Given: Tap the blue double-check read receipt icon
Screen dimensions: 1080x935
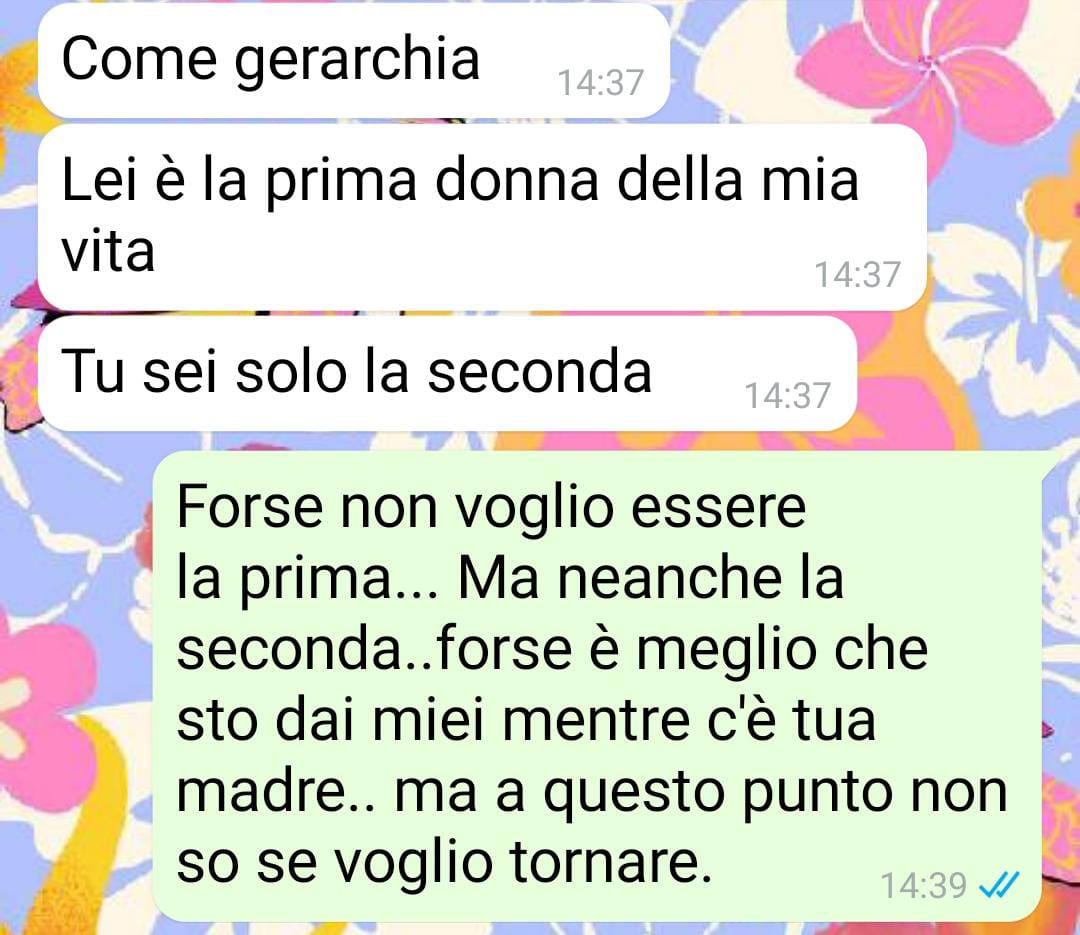Looking at the screenshot, I should pyautogui.click(x=998, y=885).
